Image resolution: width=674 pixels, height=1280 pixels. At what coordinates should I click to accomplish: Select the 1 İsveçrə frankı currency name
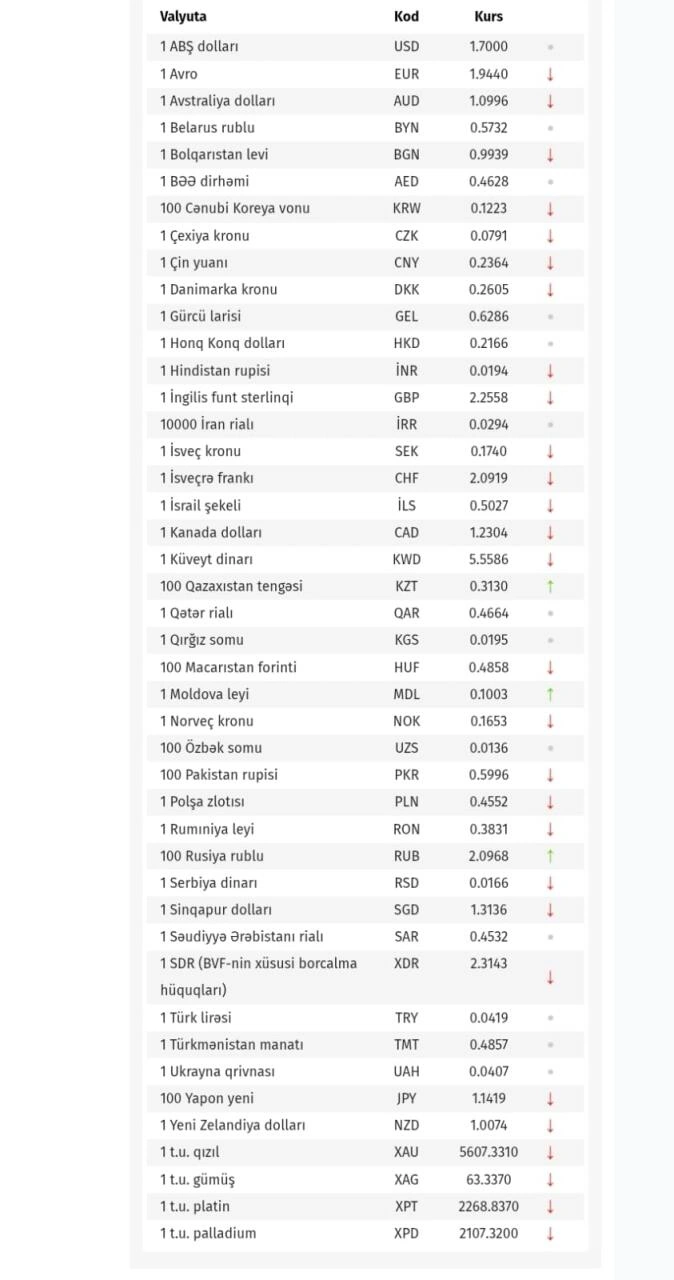[x=207, y=478]
